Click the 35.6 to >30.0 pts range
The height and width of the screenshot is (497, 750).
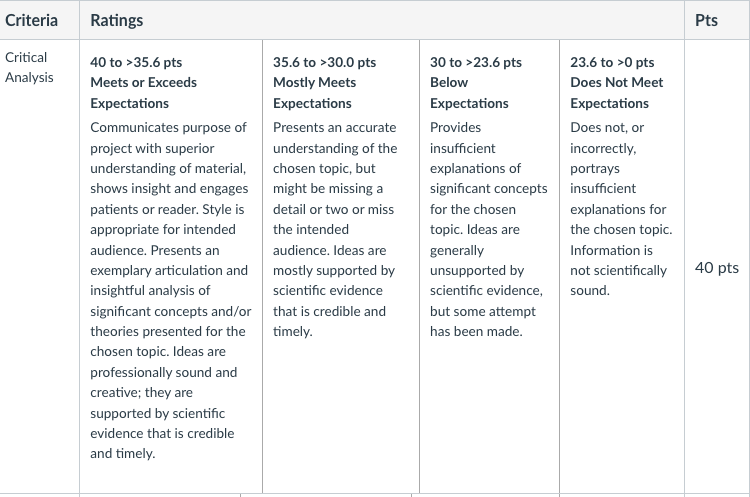[325, 62]
